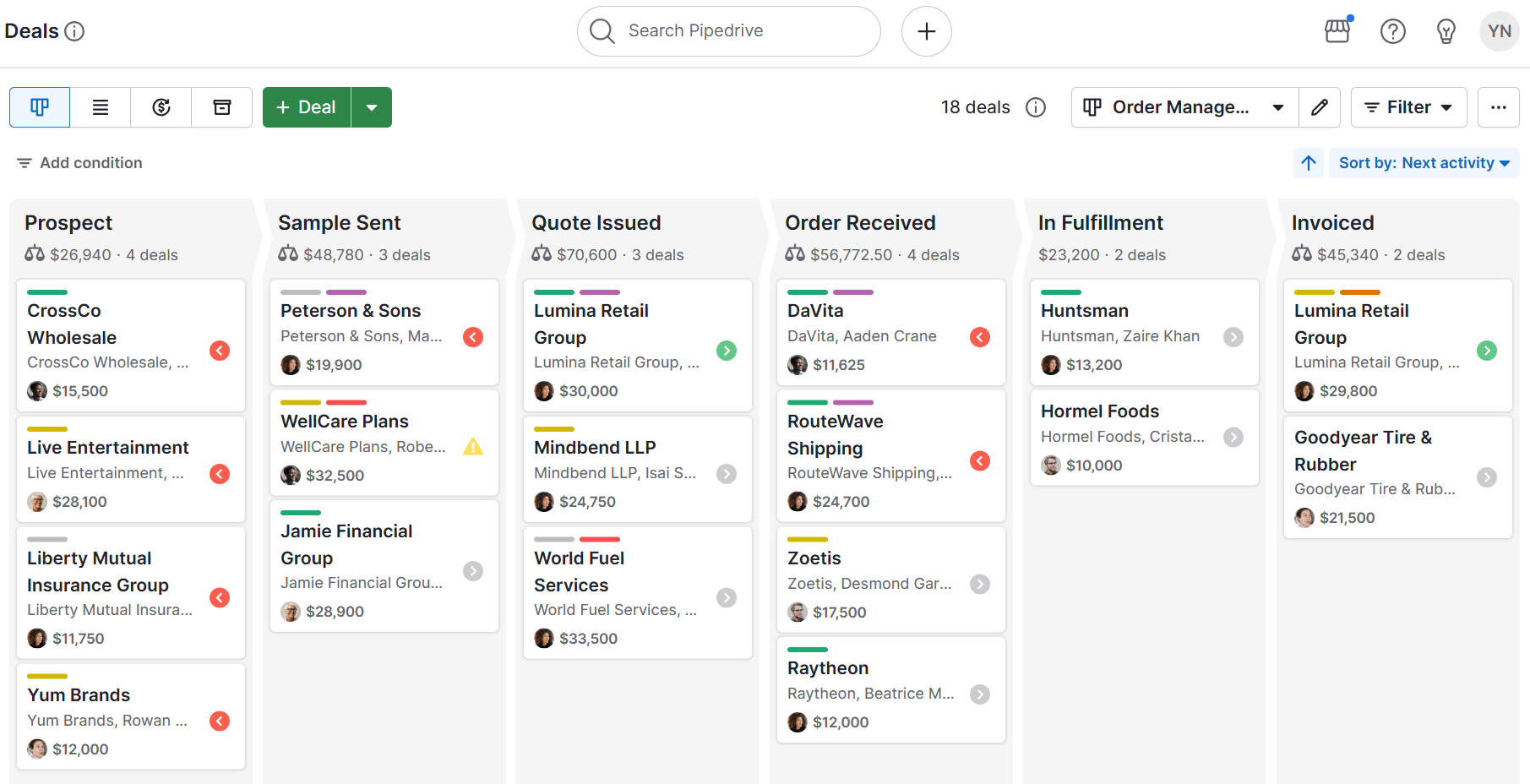Image resolution: width=1530 pixels, height=784 pixels.
Task: Click the $33,500 World Fuel Services value
Action: [589, 639]
